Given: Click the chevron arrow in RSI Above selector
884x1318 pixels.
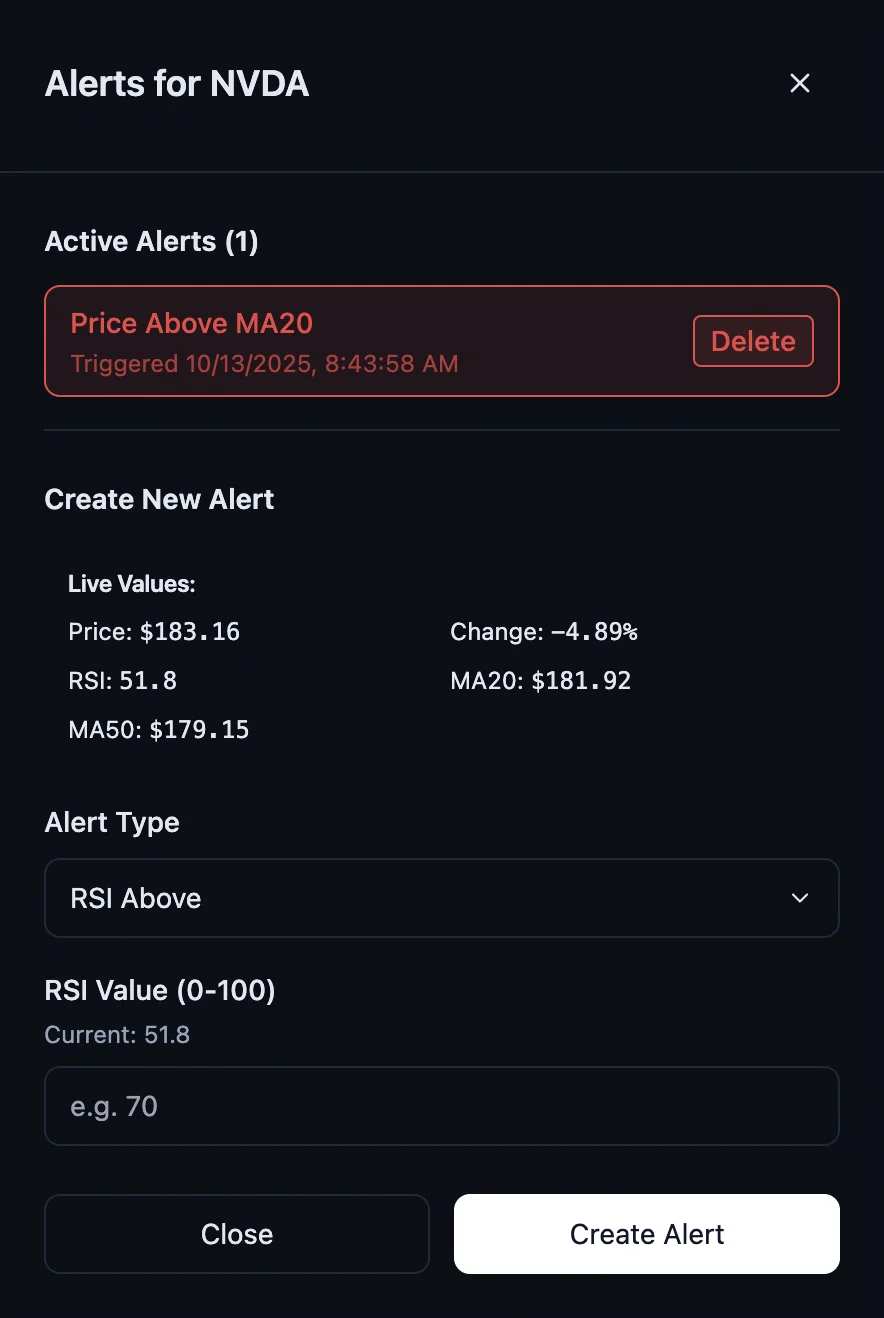Looking at the screenshot, I should coord(800,898).
